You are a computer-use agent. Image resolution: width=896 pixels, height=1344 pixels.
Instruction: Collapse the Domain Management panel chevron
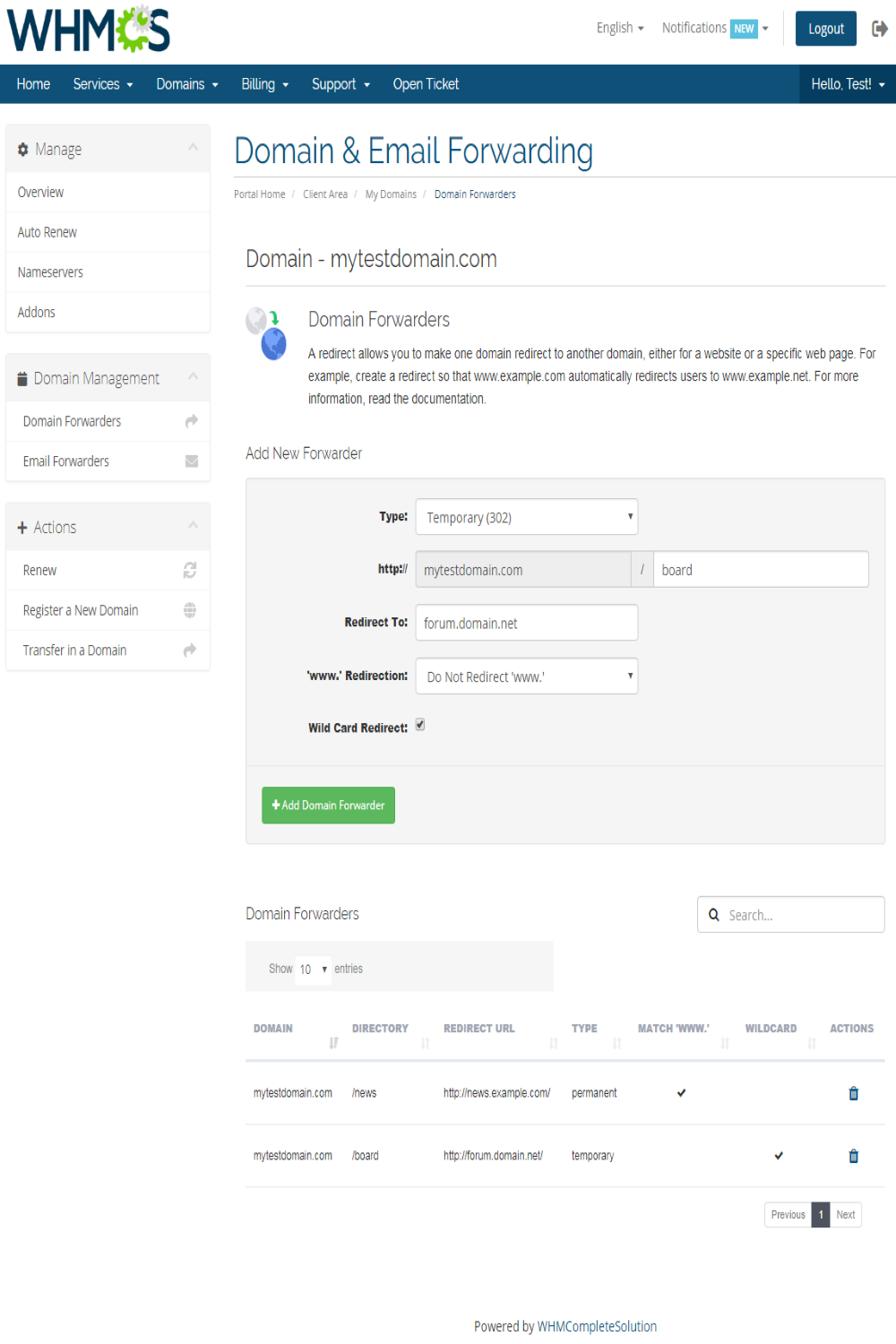coord(193,376)
